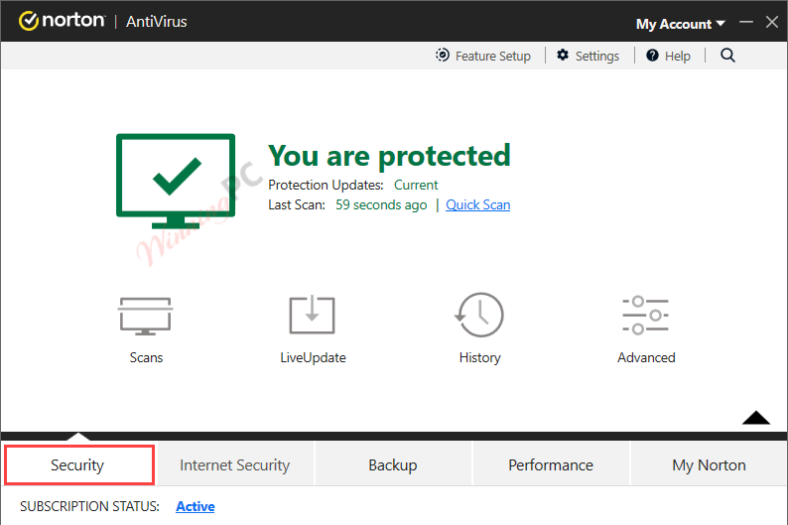Minimize the Norton window
Image resolution: width=788 pixels, height=525 pixels.
point(746,22)
